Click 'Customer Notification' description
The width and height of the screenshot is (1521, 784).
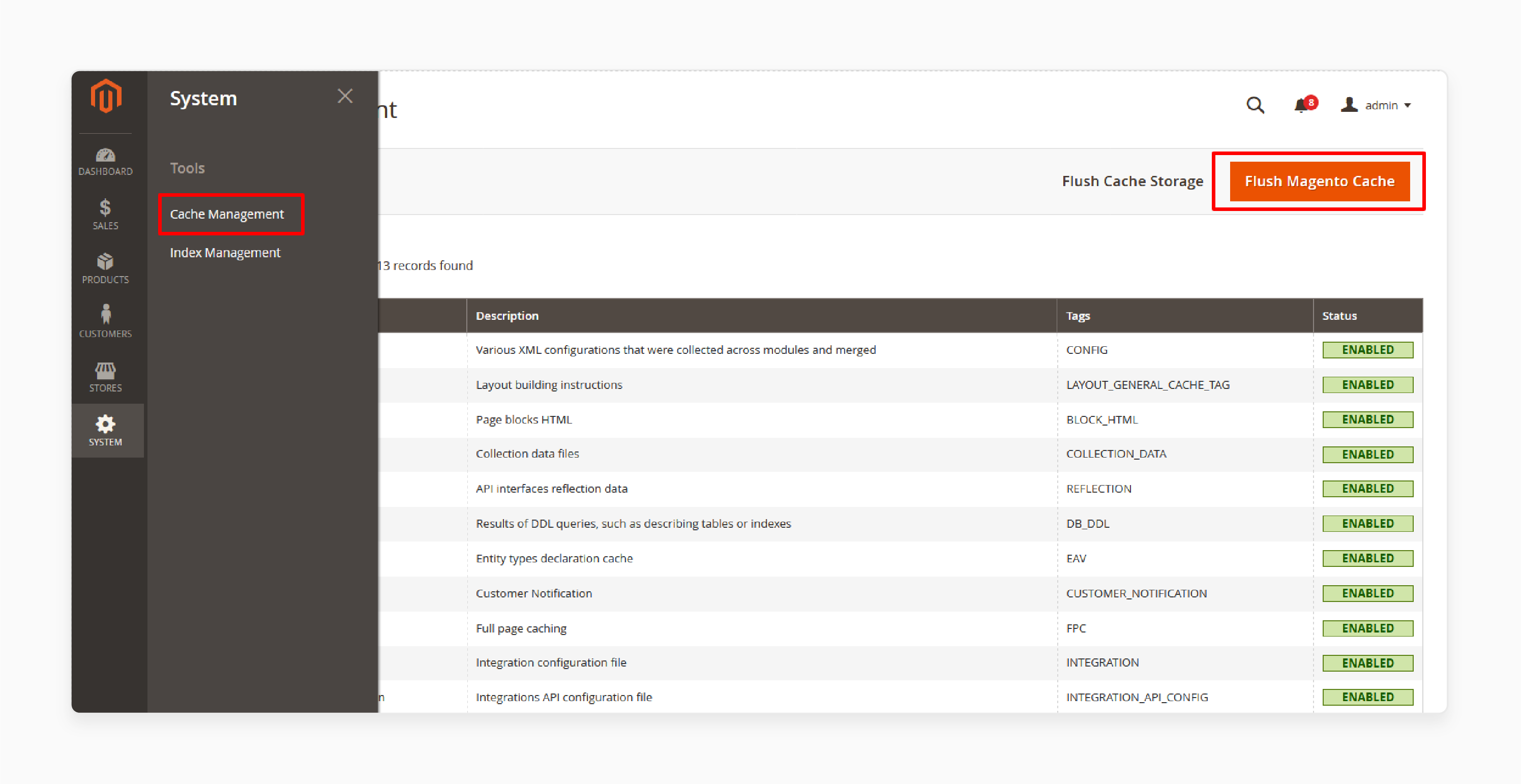(534, 593)
